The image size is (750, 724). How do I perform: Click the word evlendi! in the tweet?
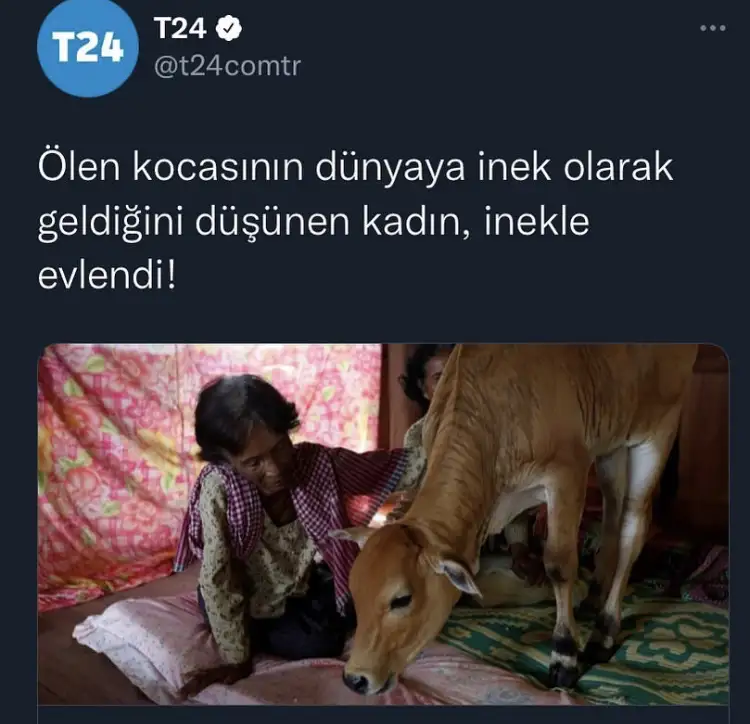point(107,276)
